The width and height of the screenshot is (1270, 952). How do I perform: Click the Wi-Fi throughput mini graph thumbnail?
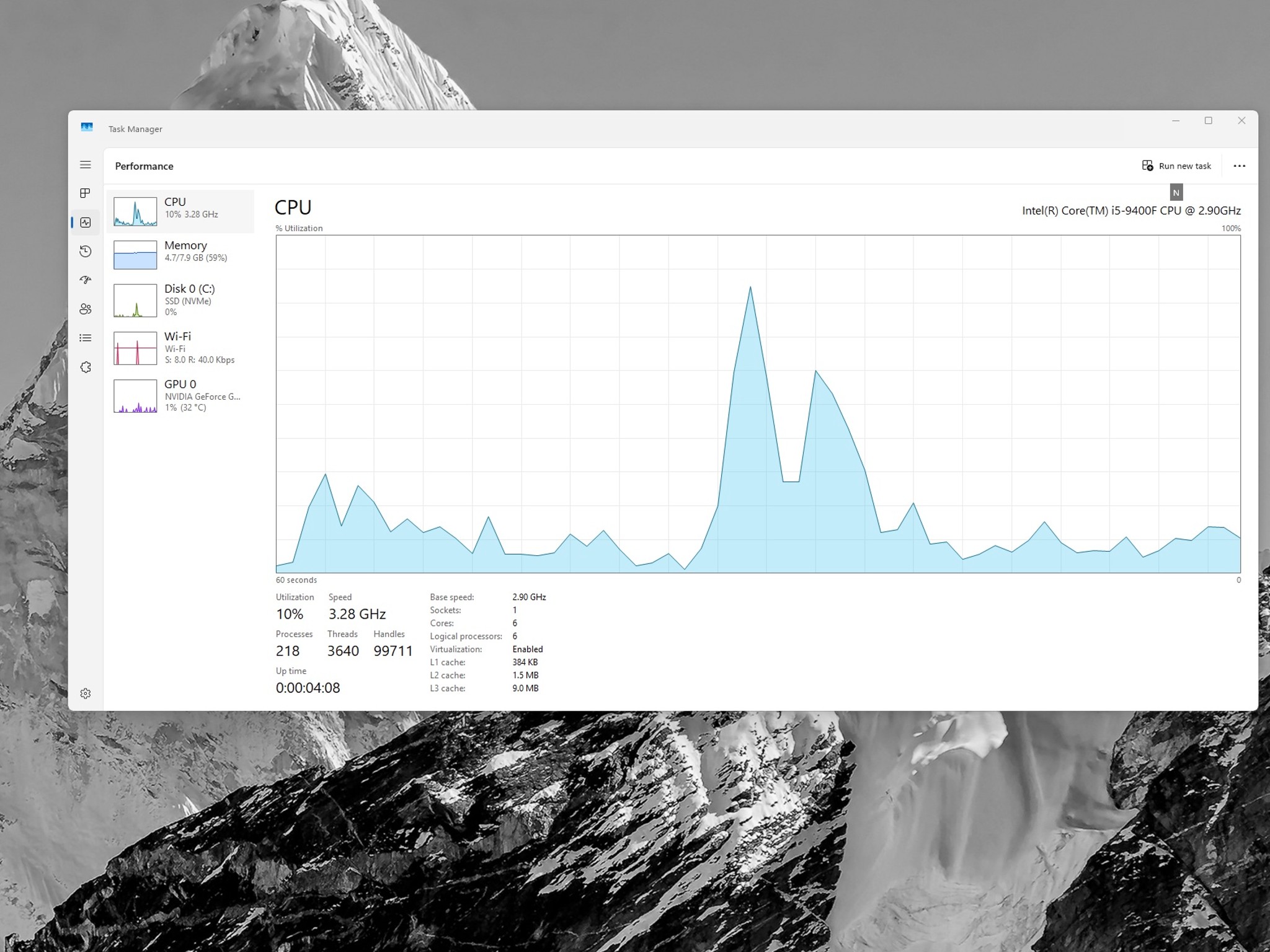[x=135, y=348]
